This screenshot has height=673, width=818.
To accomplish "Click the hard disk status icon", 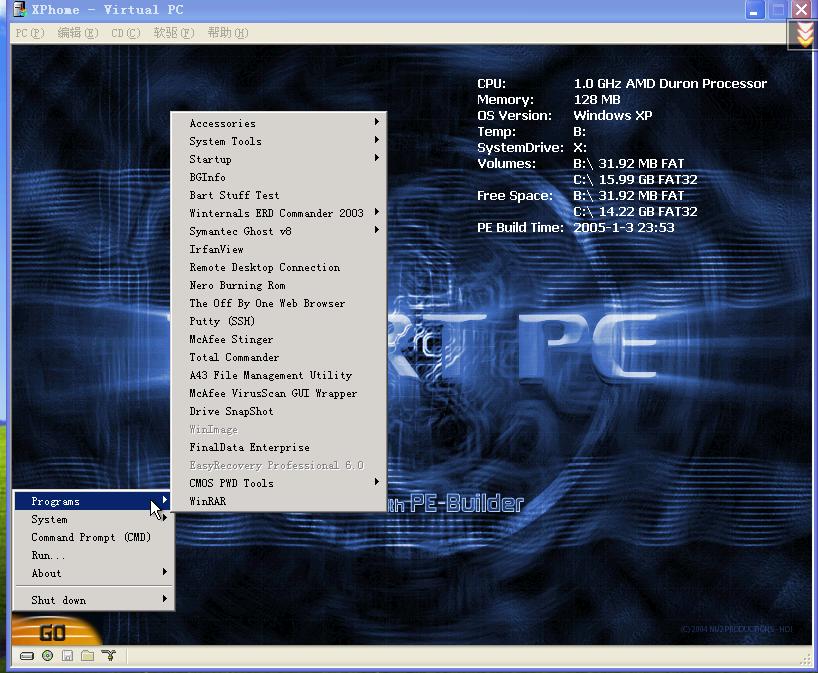I will (x=27, y=656).
